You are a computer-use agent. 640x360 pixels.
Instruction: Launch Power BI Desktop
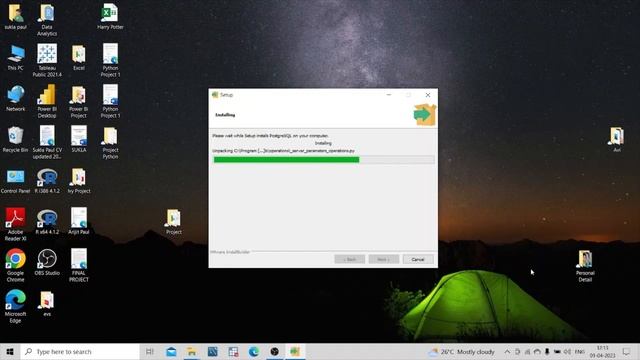pyautogui.click(x=47, y=101)
